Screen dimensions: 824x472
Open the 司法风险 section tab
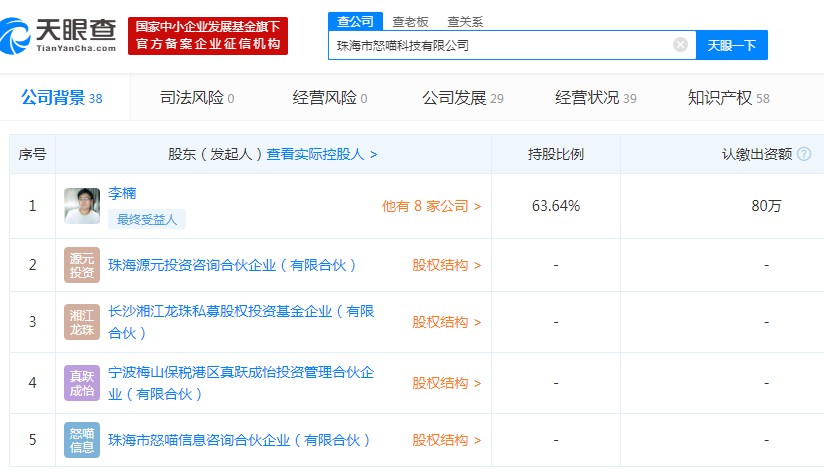(x=197, y=98)
